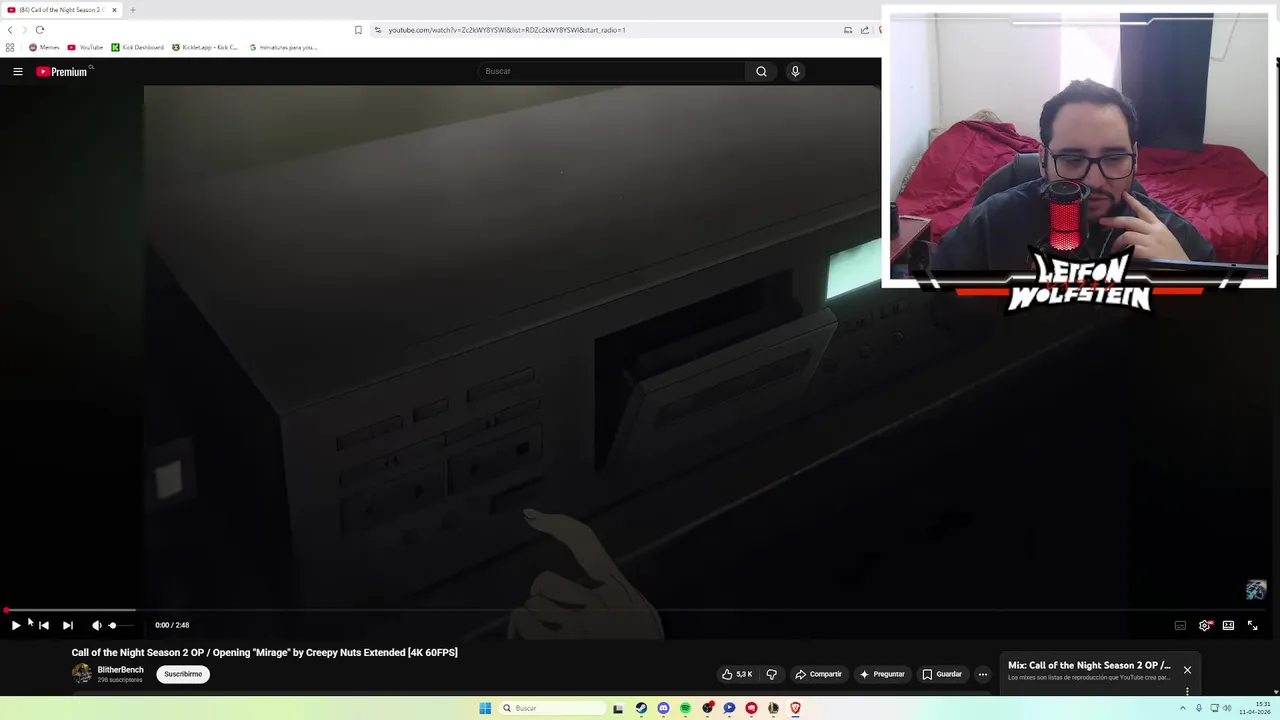Like the video with 5,3 K likes
The height and width of the screenshot is (720, 1280).
point(737,674)
